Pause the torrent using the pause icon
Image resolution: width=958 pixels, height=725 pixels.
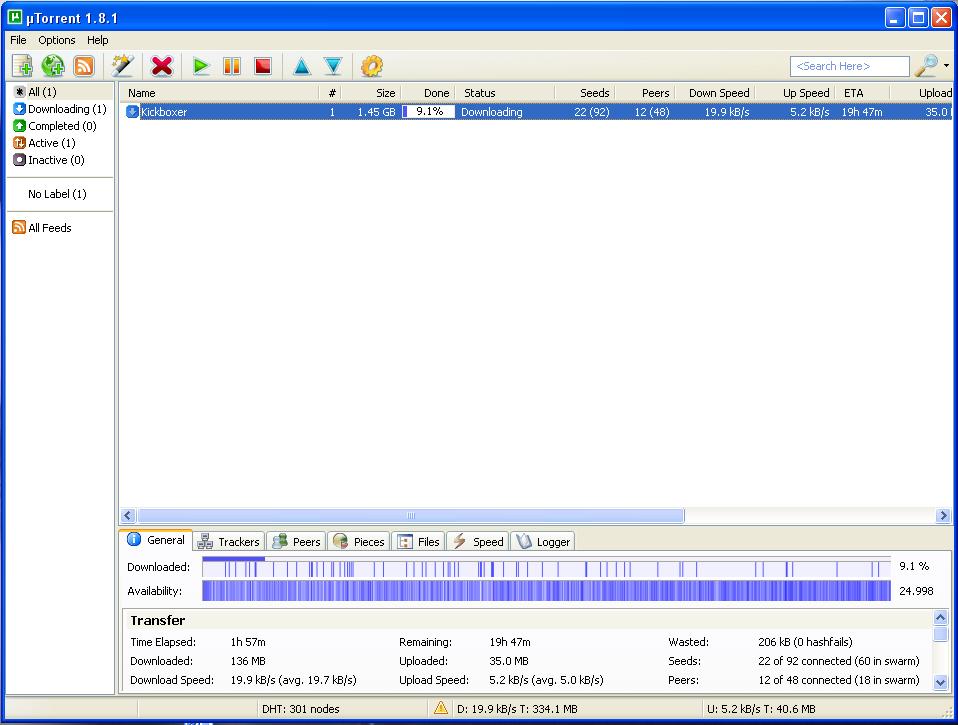pyautogui.click(x=232, y=66)
